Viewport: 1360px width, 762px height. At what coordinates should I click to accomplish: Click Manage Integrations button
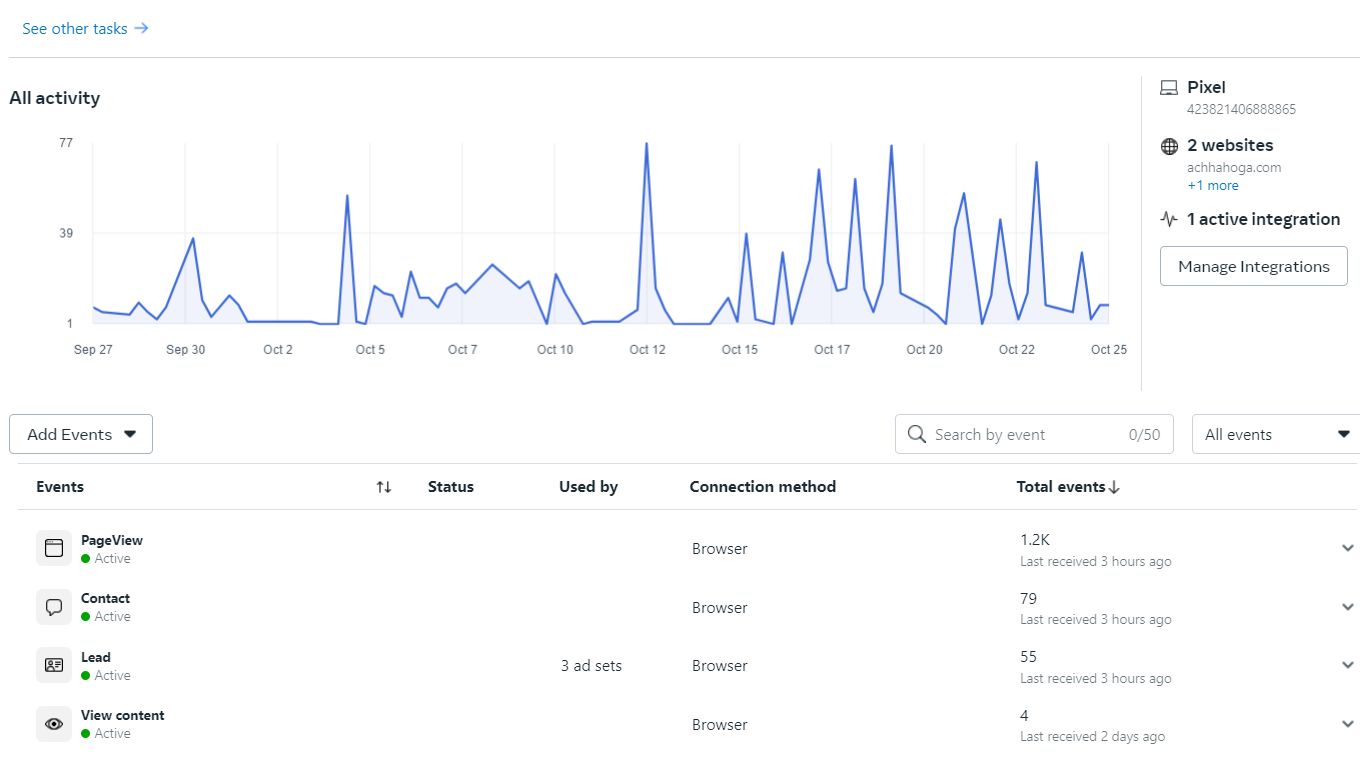coord(1253,266)
